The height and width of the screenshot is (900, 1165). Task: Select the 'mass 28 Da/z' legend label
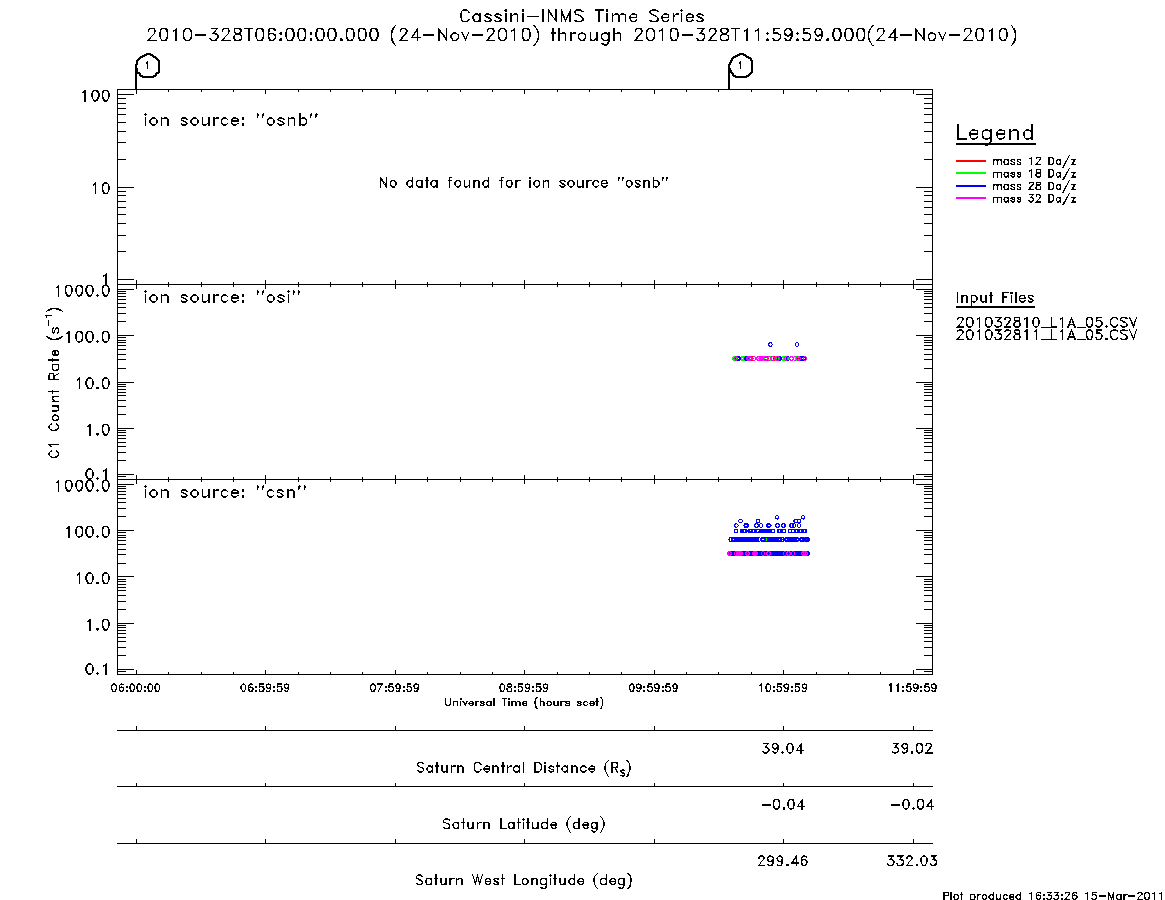tap(1034, 187)
